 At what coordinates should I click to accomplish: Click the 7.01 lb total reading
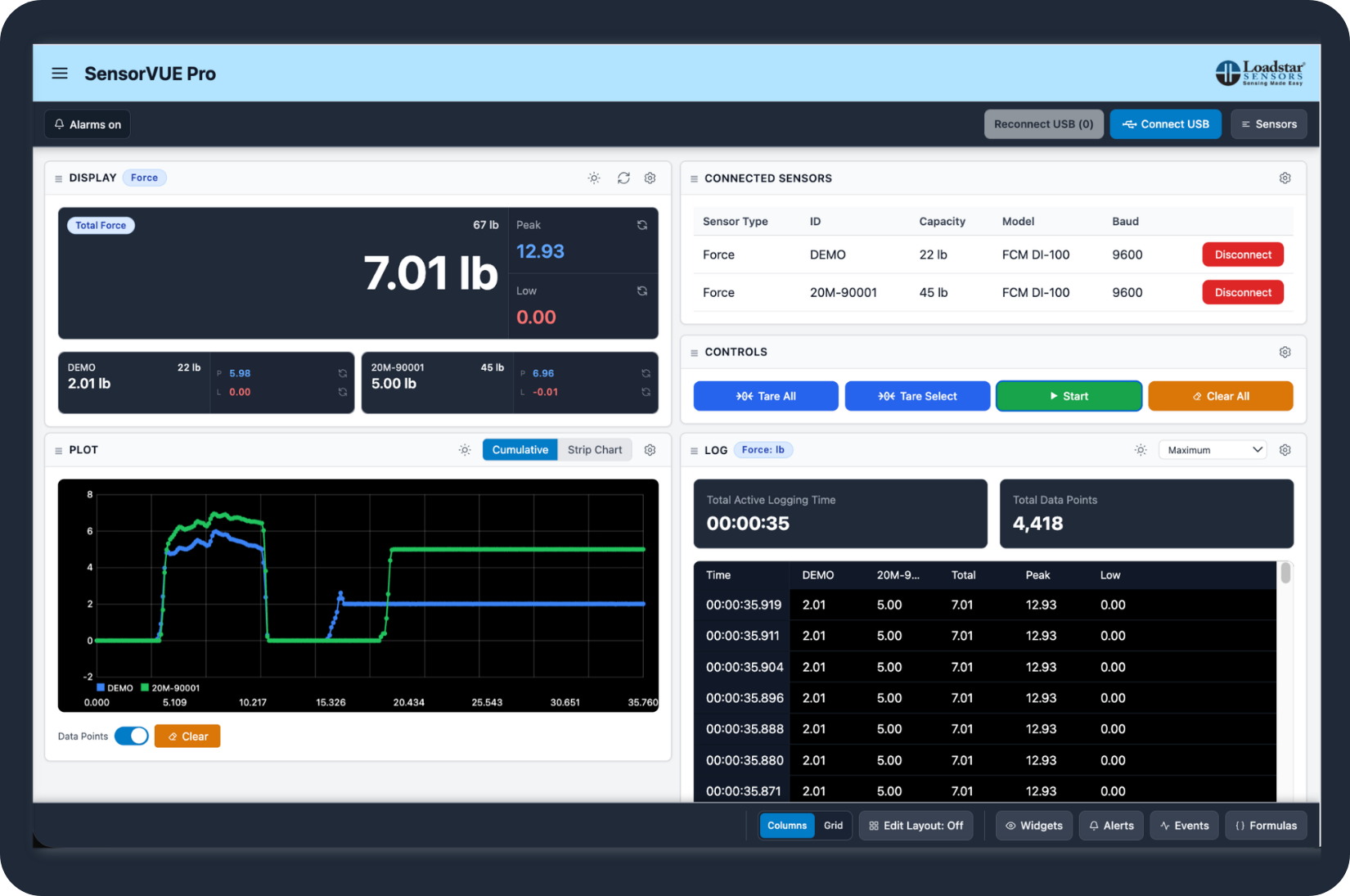431,273
